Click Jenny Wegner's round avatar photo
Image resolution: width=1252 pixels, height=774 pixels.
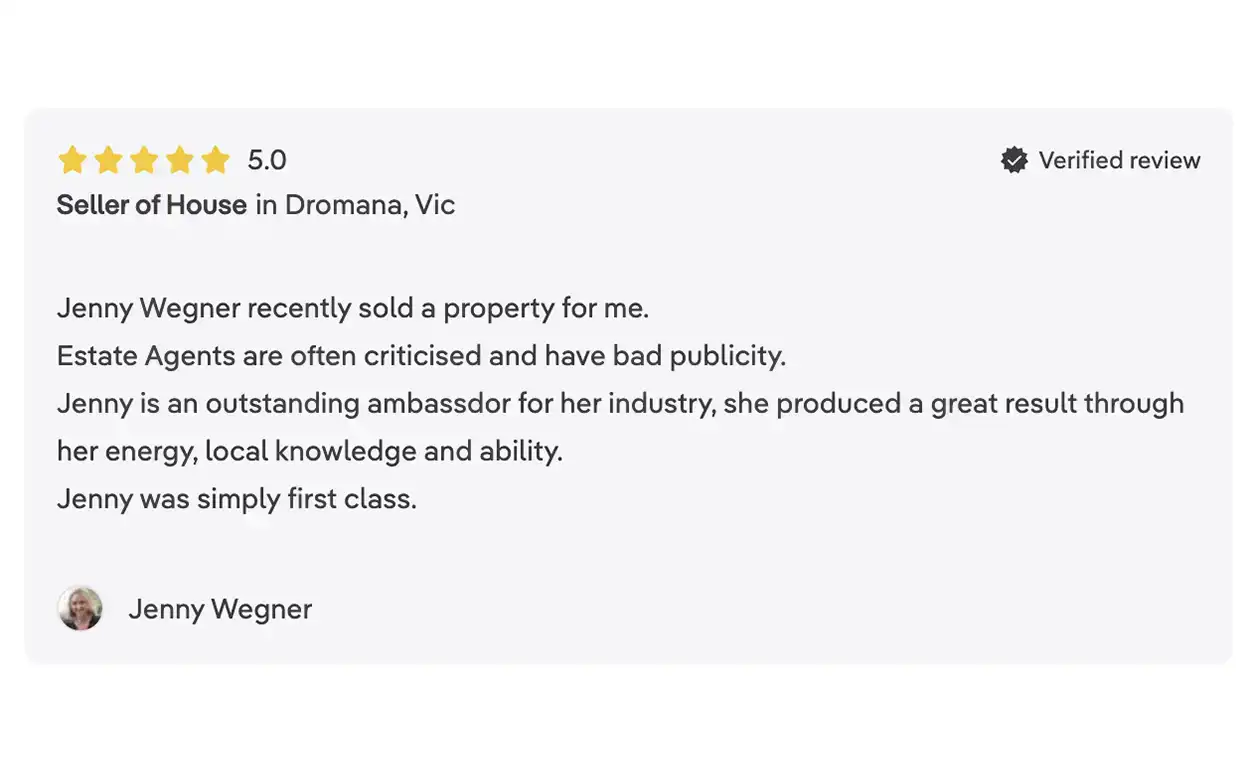click(80, 608)
